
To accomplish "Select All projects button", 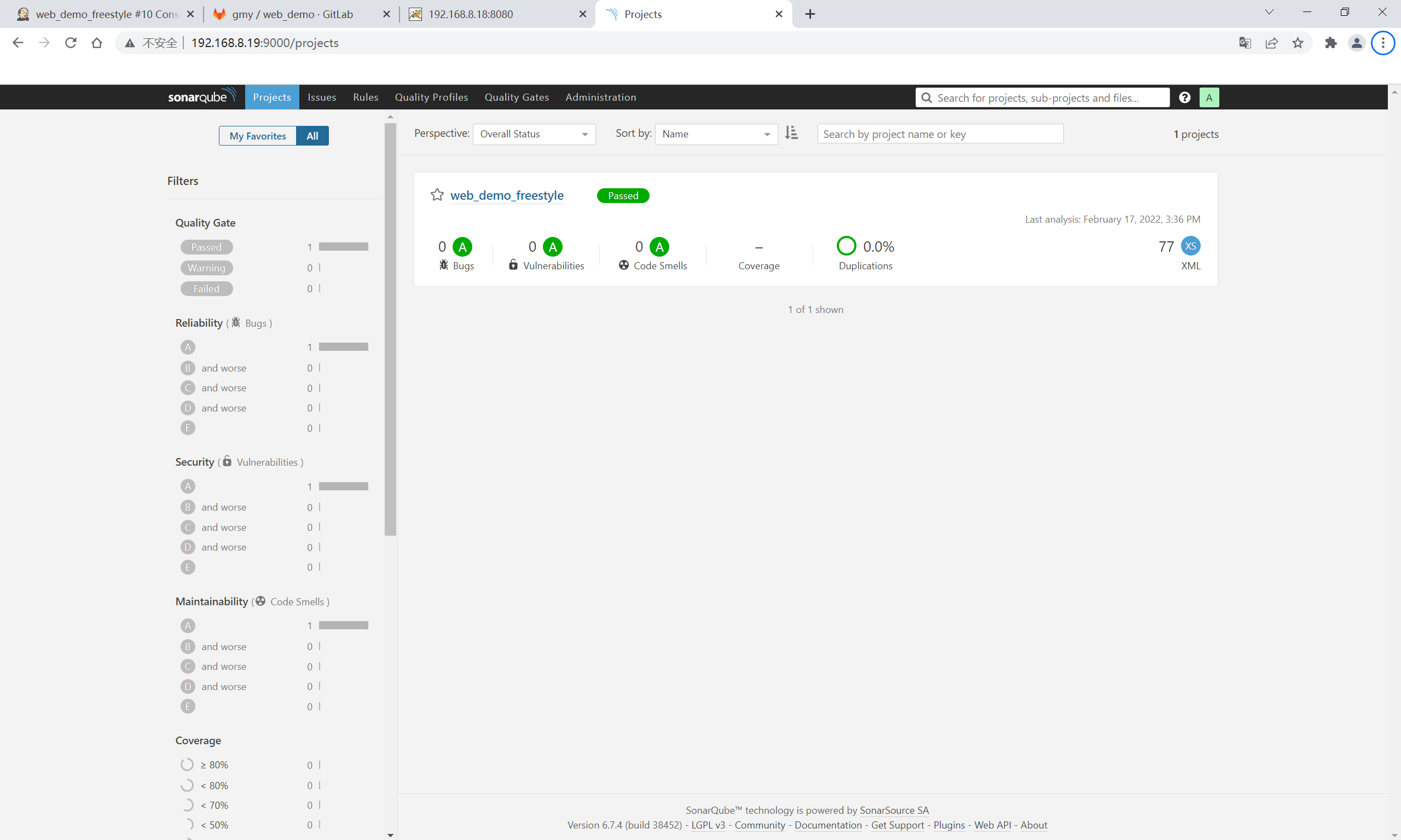I will click(312, 136).
